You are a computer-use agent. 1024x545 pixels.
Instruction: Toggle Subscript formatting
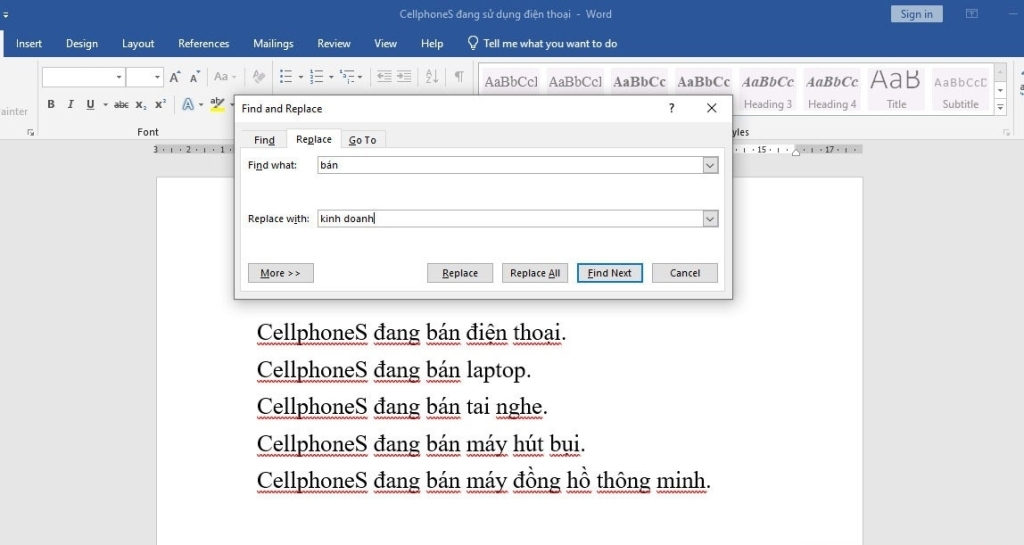(141, 104)
